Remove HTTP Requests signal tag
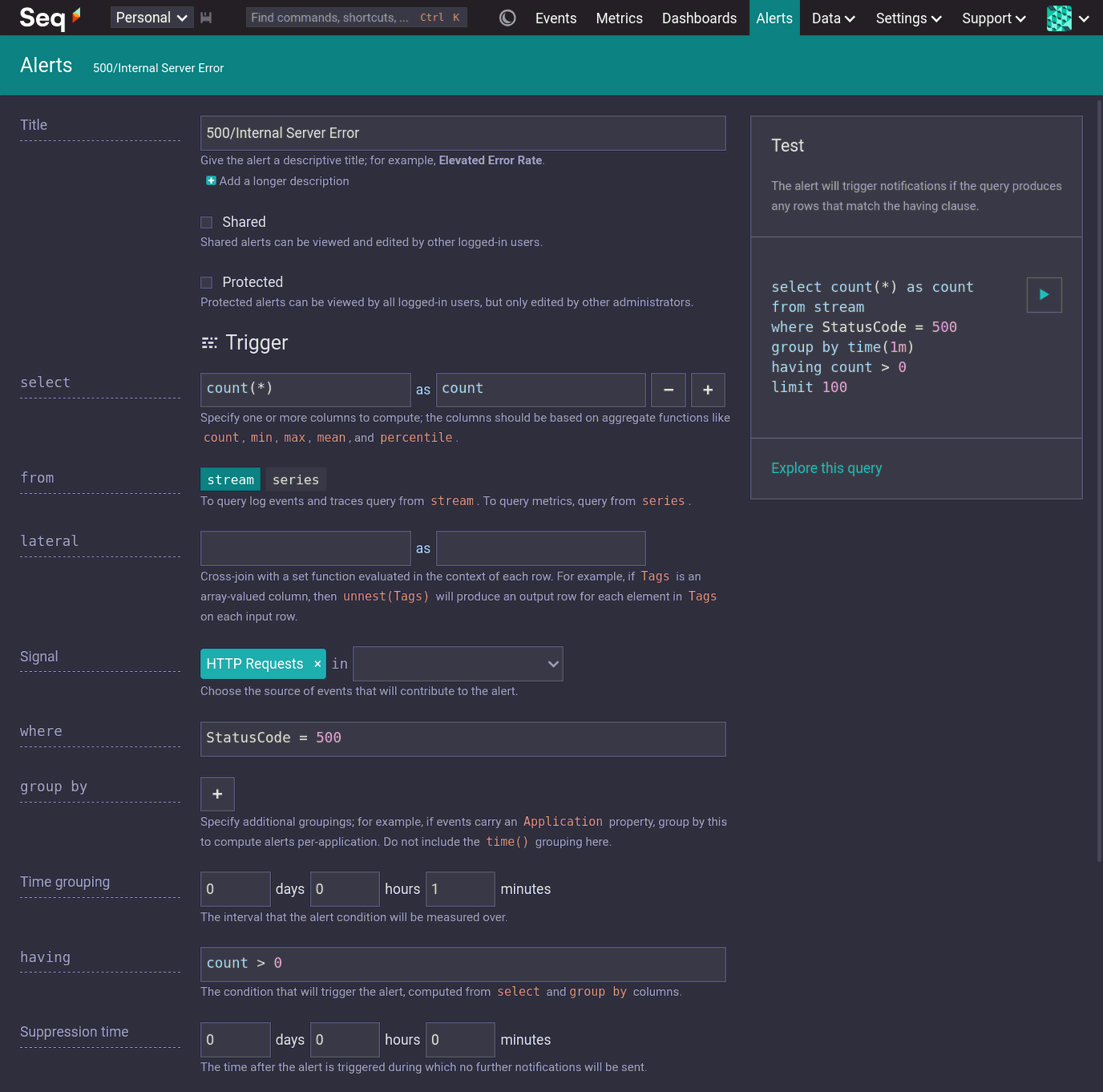Viewport: 1103px width, 1092px height. coord(317,664)
